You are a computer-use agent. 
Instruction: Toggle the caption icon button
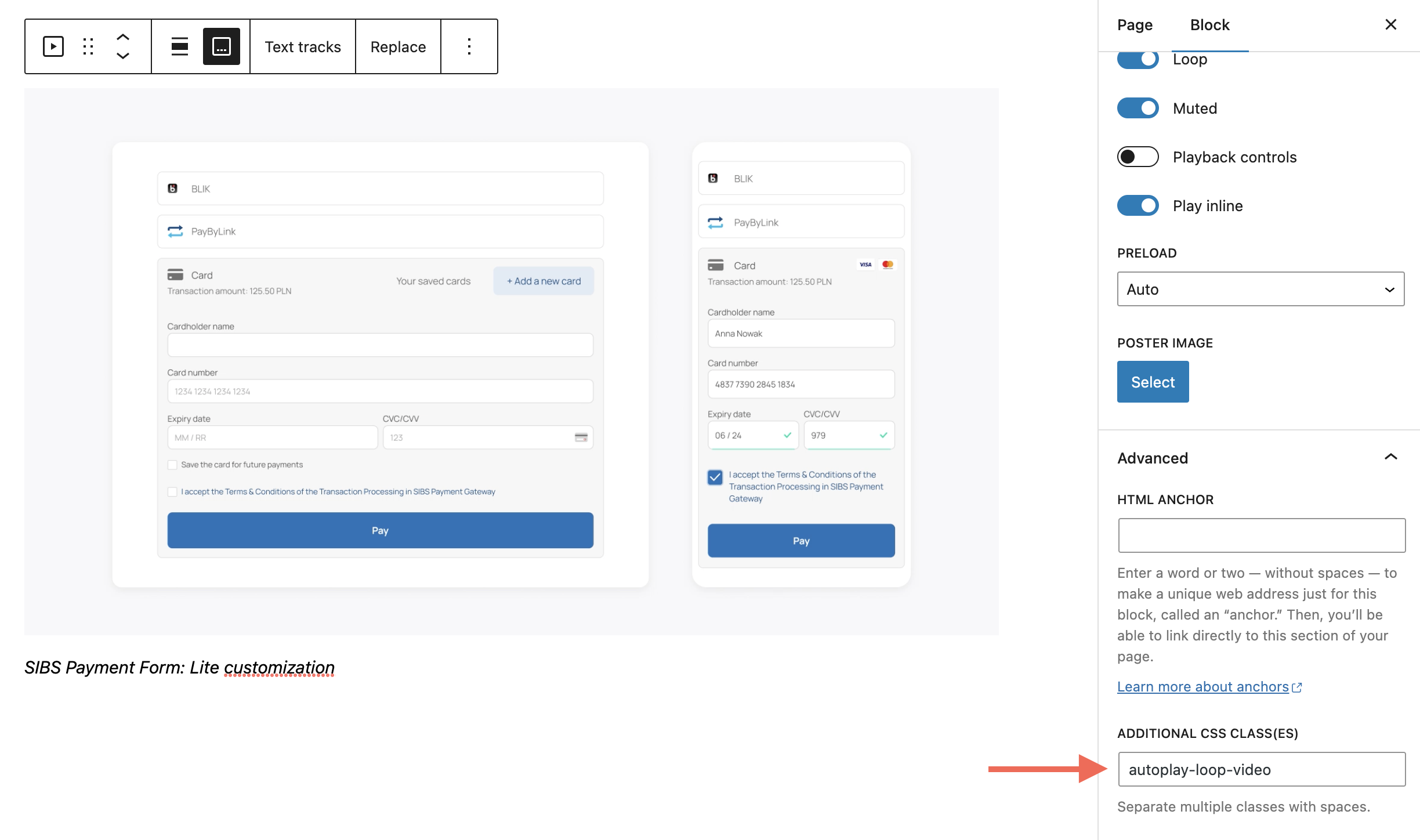(222, 46)
